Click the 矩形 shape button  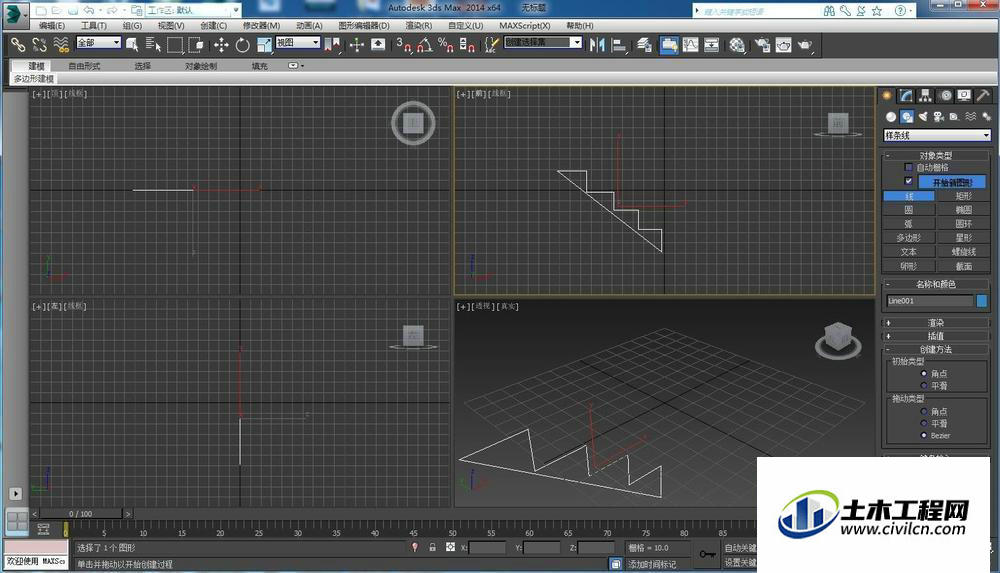(963, 196)
